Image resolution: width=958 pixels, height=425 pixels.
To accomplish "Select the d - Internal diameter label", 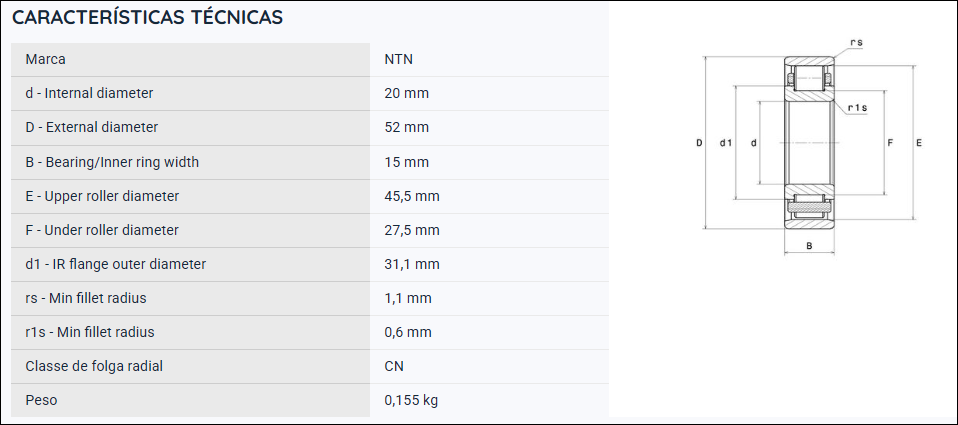I will 89,93.
